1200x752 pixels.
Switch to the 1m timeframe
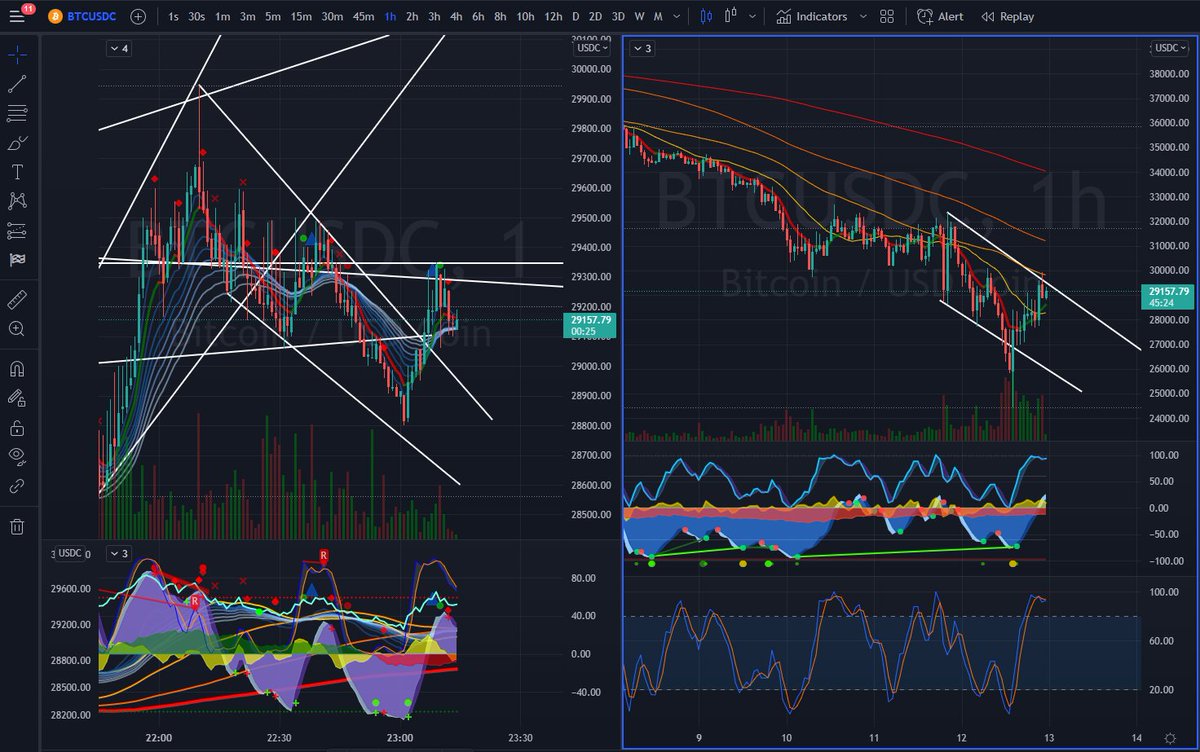coord(222,16)
